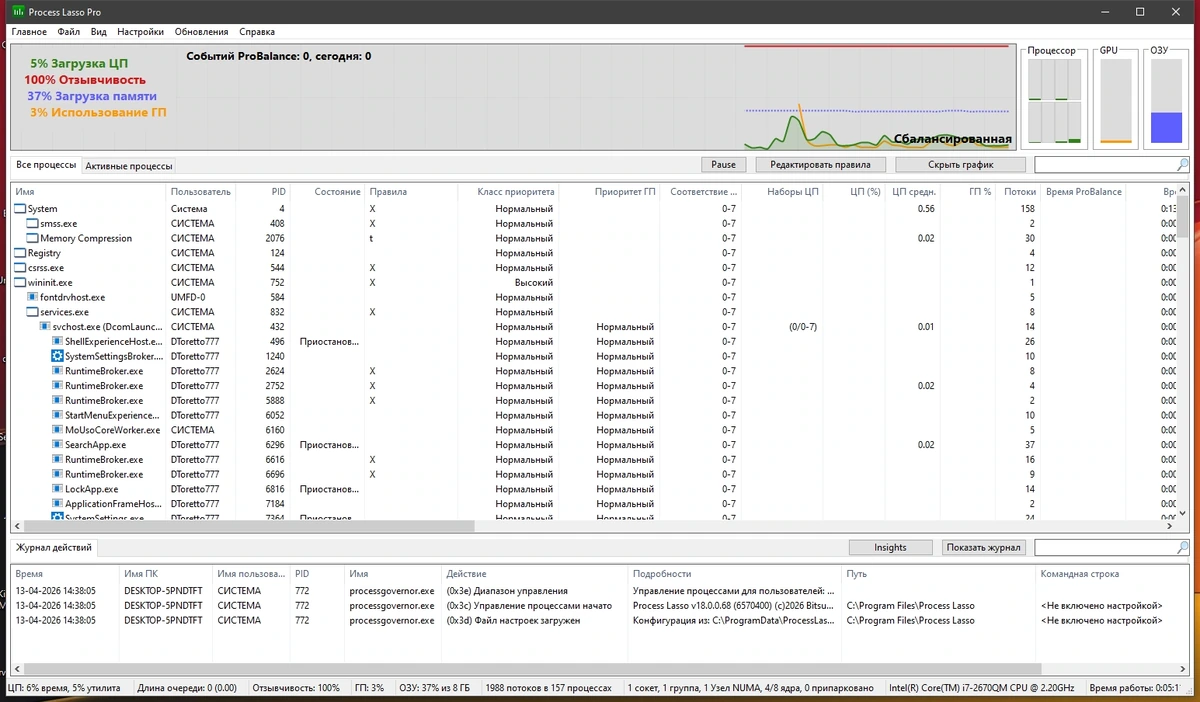
Task: Click the ShellExperienceHost process icon
Action: pyautogui.click(x=57, y=341)
